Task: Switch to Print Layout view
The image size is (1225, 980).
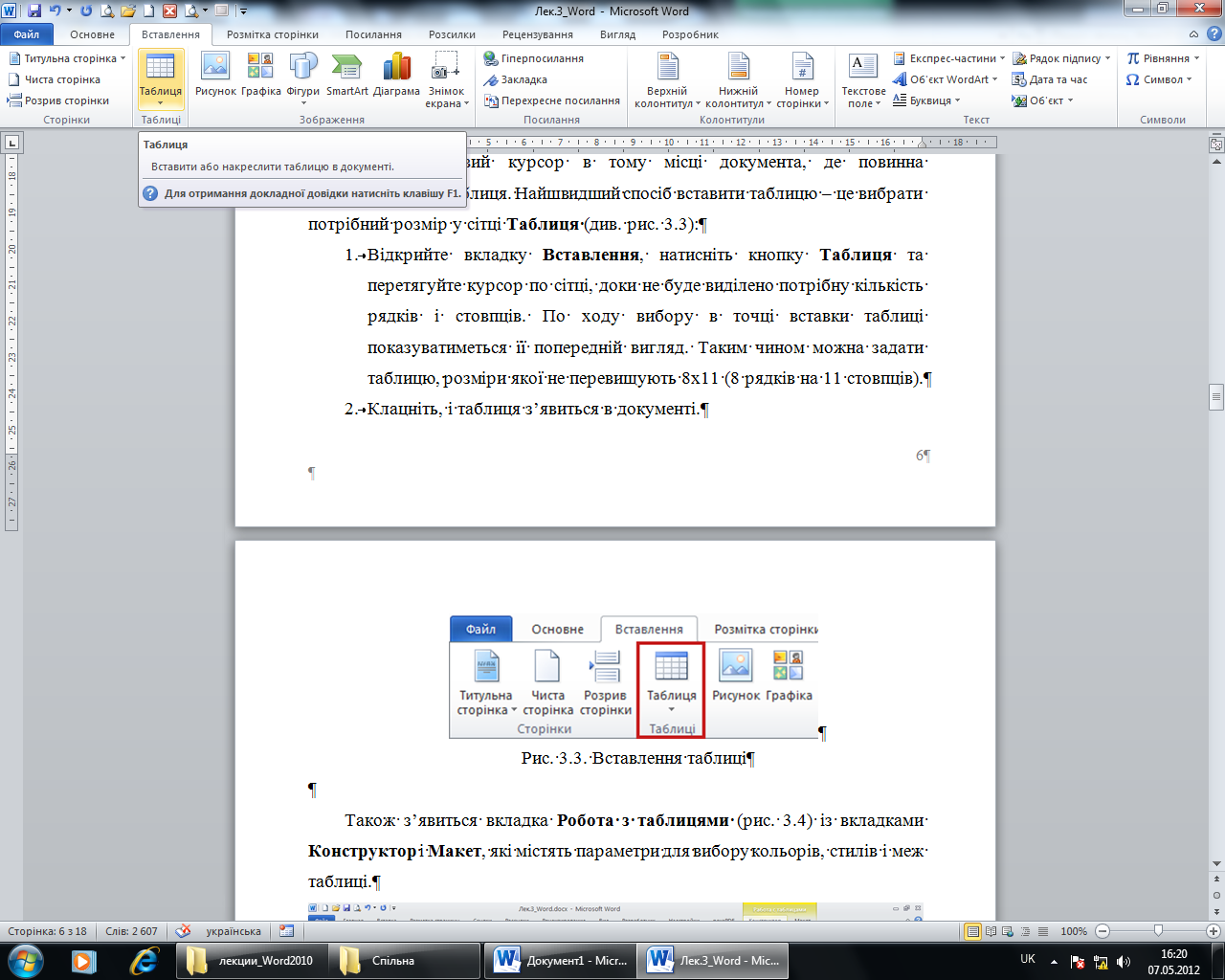Action: [973, 931]
